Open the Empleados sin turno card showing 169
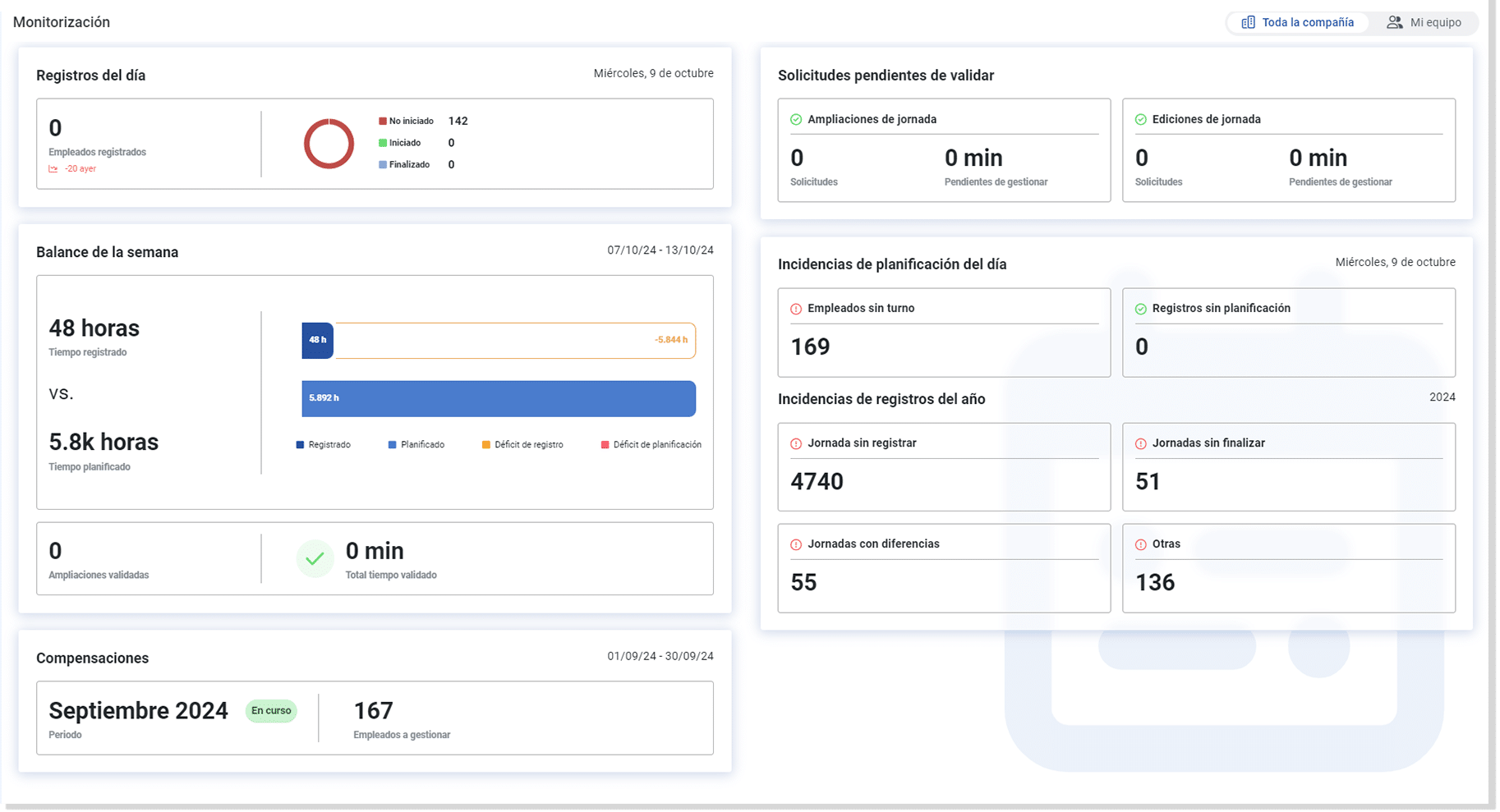 (x=944, y=333)
